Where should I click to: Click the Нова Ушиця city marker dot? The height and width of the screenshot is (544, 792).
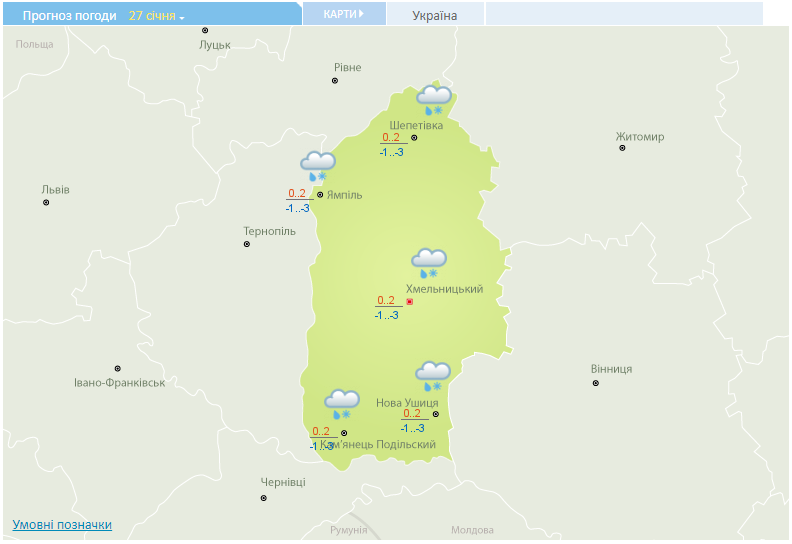tap(435, 413)
